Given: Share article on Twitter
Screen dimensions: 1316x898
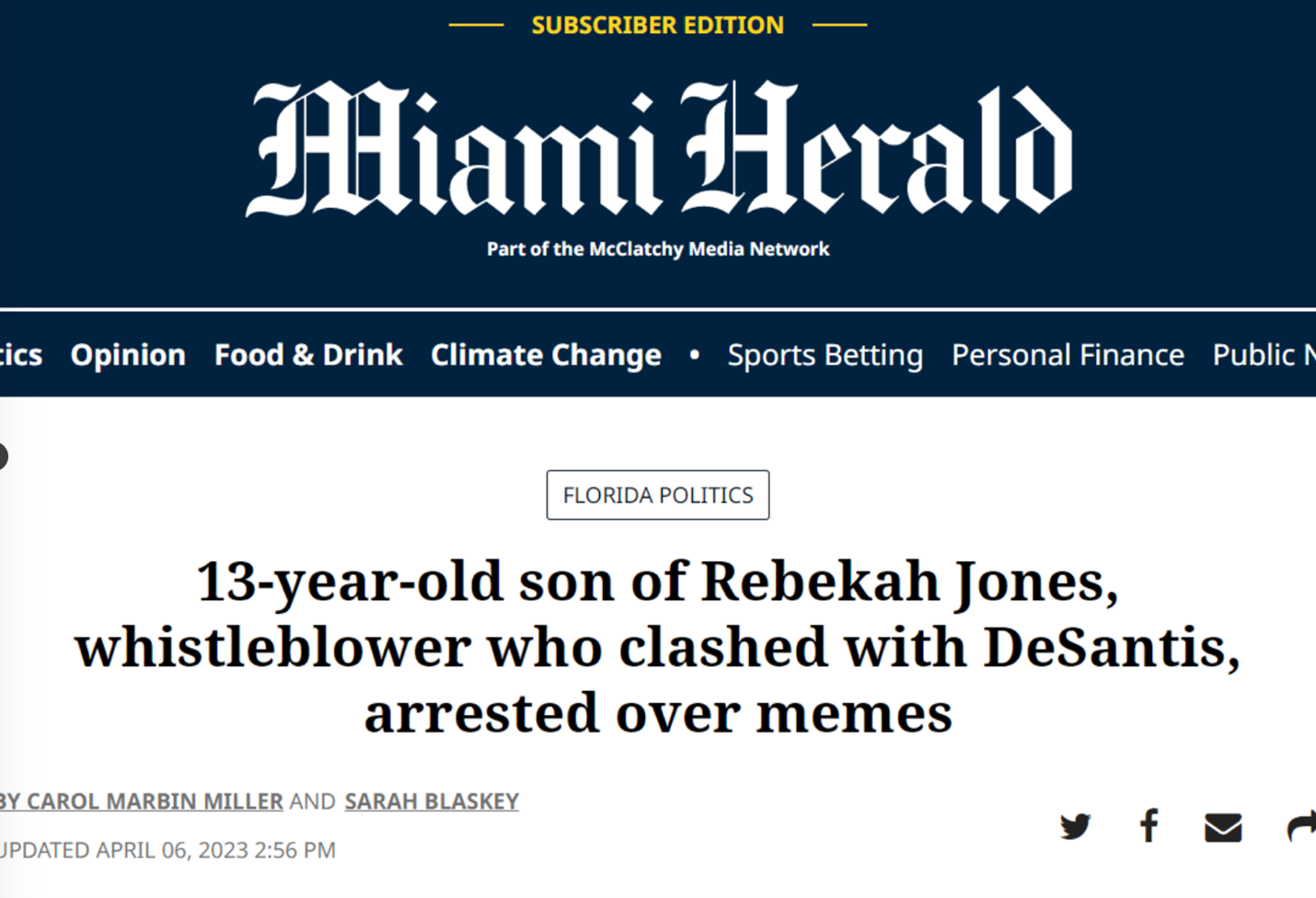Looking at the screenshot, I should [1075, 826].
